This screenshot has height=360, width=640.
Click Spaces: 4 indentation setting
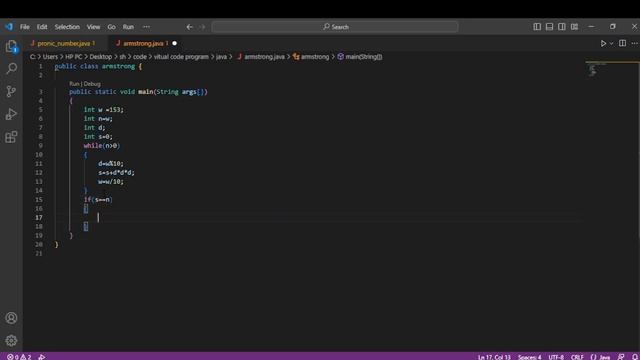tap(529, 357)
